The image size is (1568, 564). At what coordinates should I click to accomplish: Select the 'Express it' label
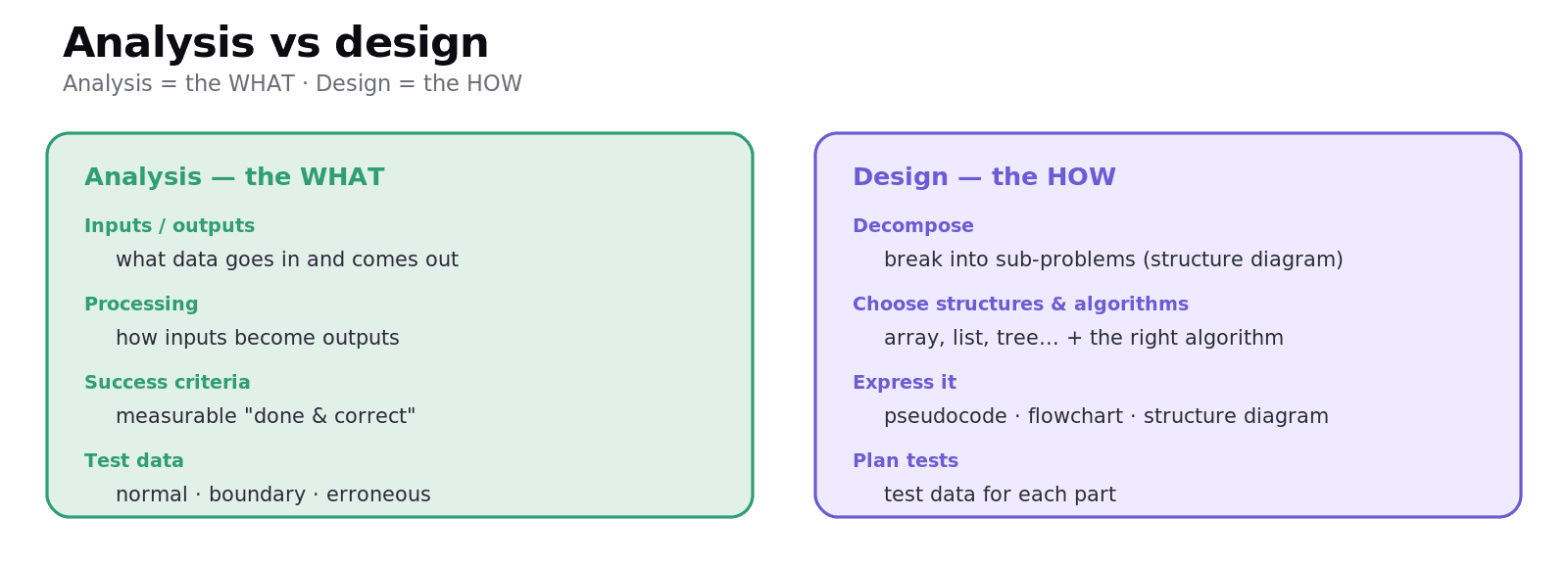pyautogui.click(x=905, y=383)
